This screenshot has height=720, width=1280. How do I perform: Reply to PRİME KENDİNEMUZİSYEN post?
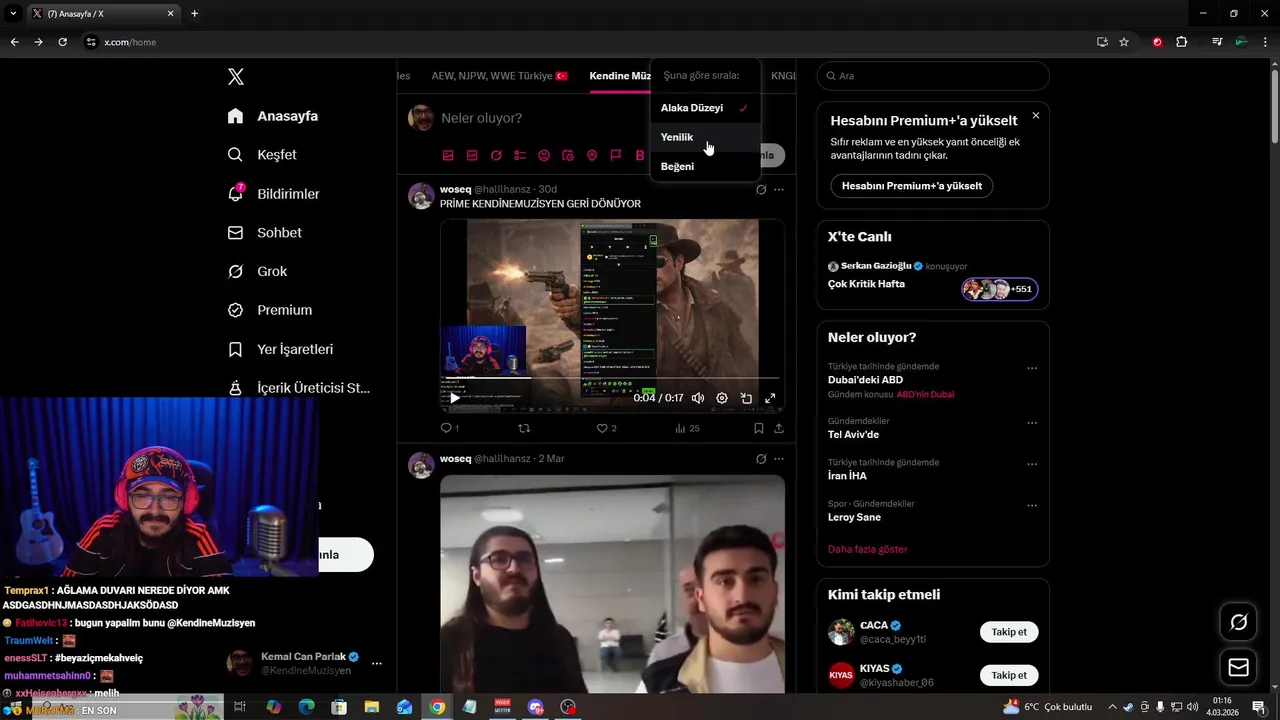tap(450, 428)
